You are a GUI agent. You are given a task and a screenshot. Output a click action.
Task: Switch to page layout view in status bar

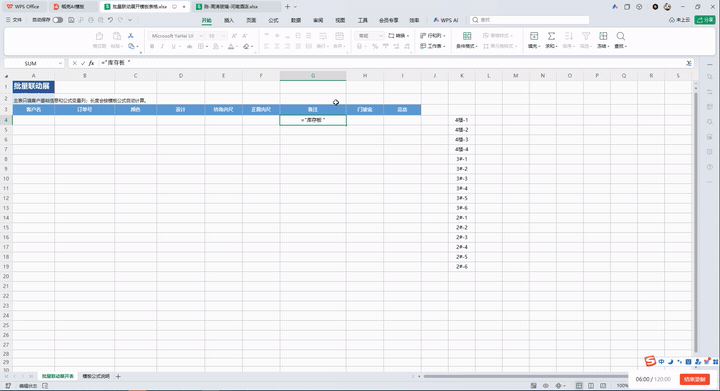point(591,386)
